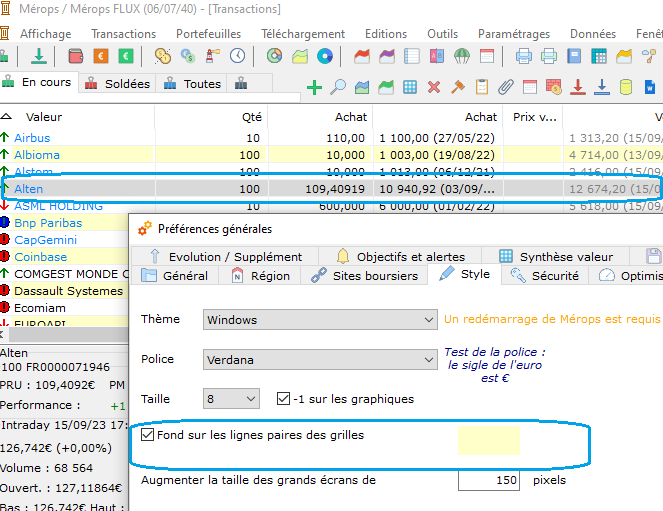Click the Prix v... column header
This screenshot has height=511, width=663.
[x=534, y=117]
